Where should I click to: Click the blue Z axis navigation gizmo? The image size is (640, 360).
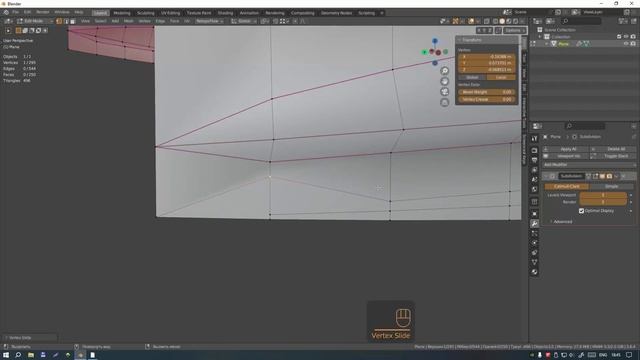[435, 41]
